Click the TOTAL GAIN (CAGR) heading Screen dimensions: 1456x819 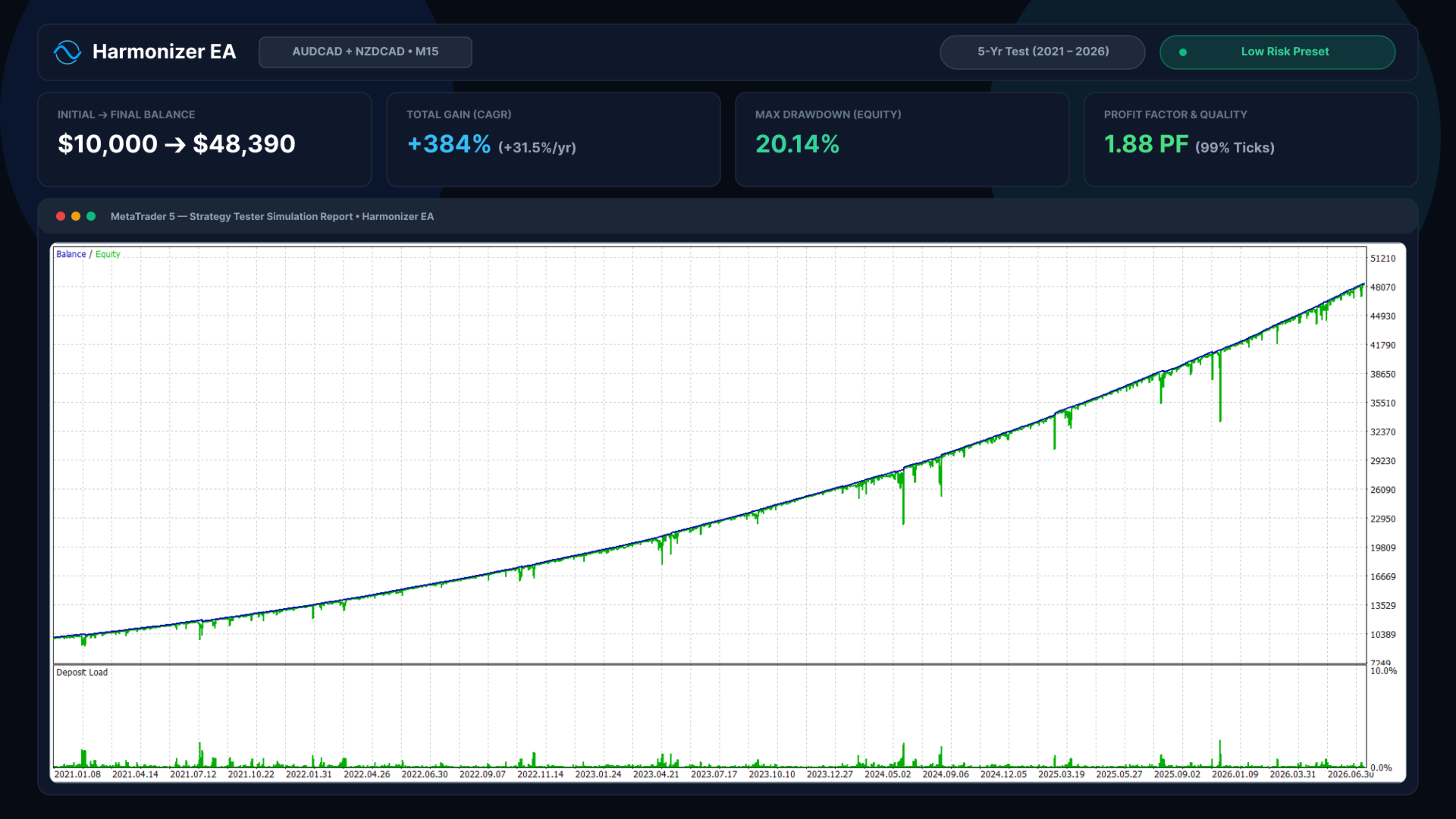[459, 115]
